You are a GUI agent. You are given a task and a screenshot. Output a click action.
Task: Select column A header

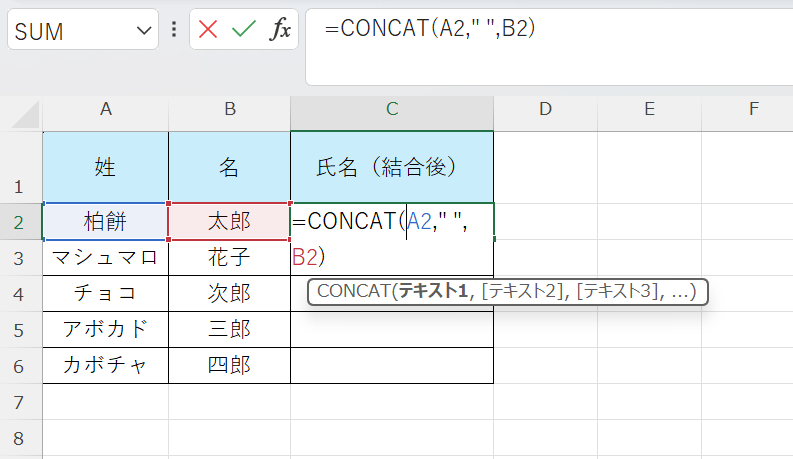[x=105, y=109]
